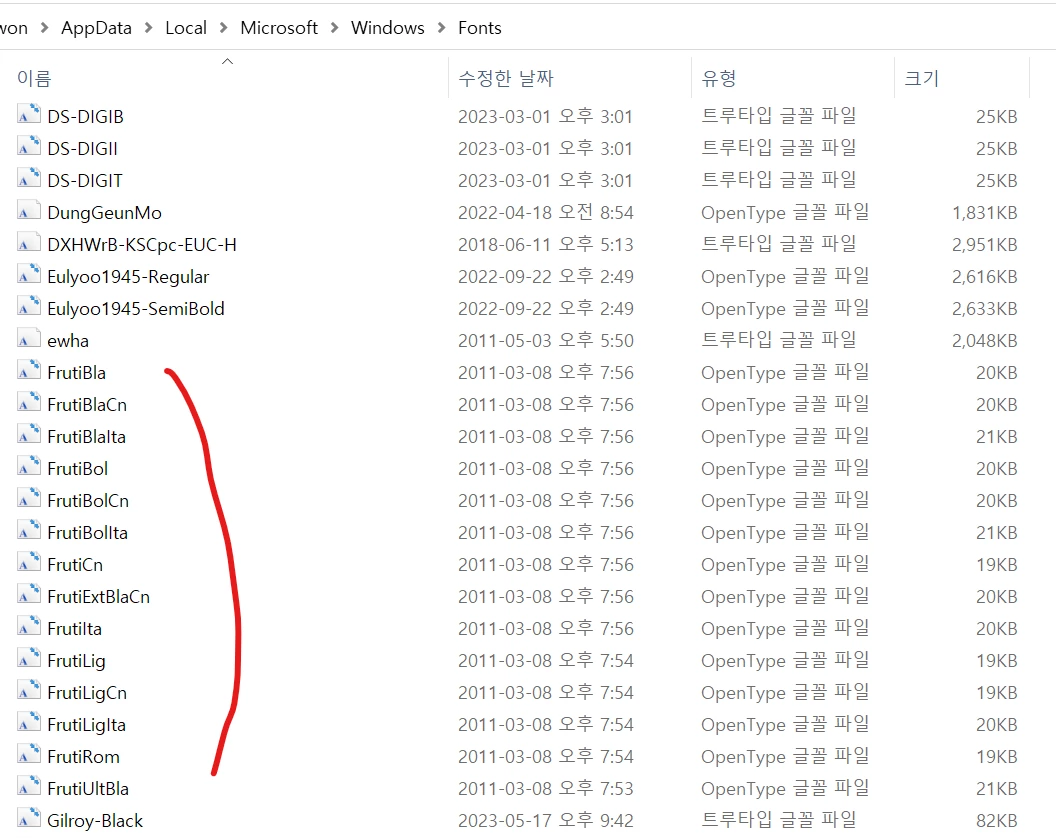Image resolution: width=1056 pixels, height=838 pixels.
Task: Go to AppData folder in address bar
Action: [96, 28]
